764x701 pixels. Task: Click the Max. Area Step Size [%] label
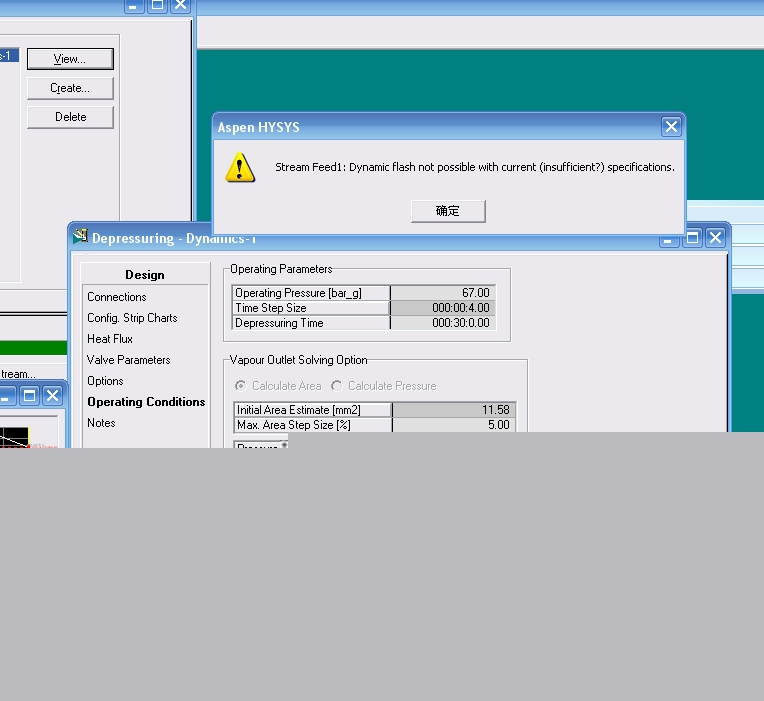pos(313,425)
